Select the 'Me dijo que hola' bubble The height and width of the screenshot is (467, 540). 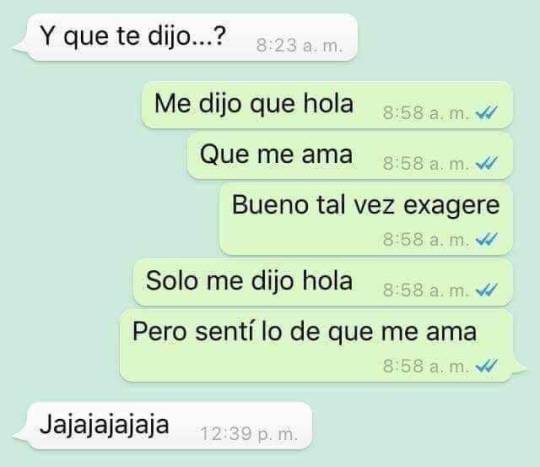click(x=327, y=105)
